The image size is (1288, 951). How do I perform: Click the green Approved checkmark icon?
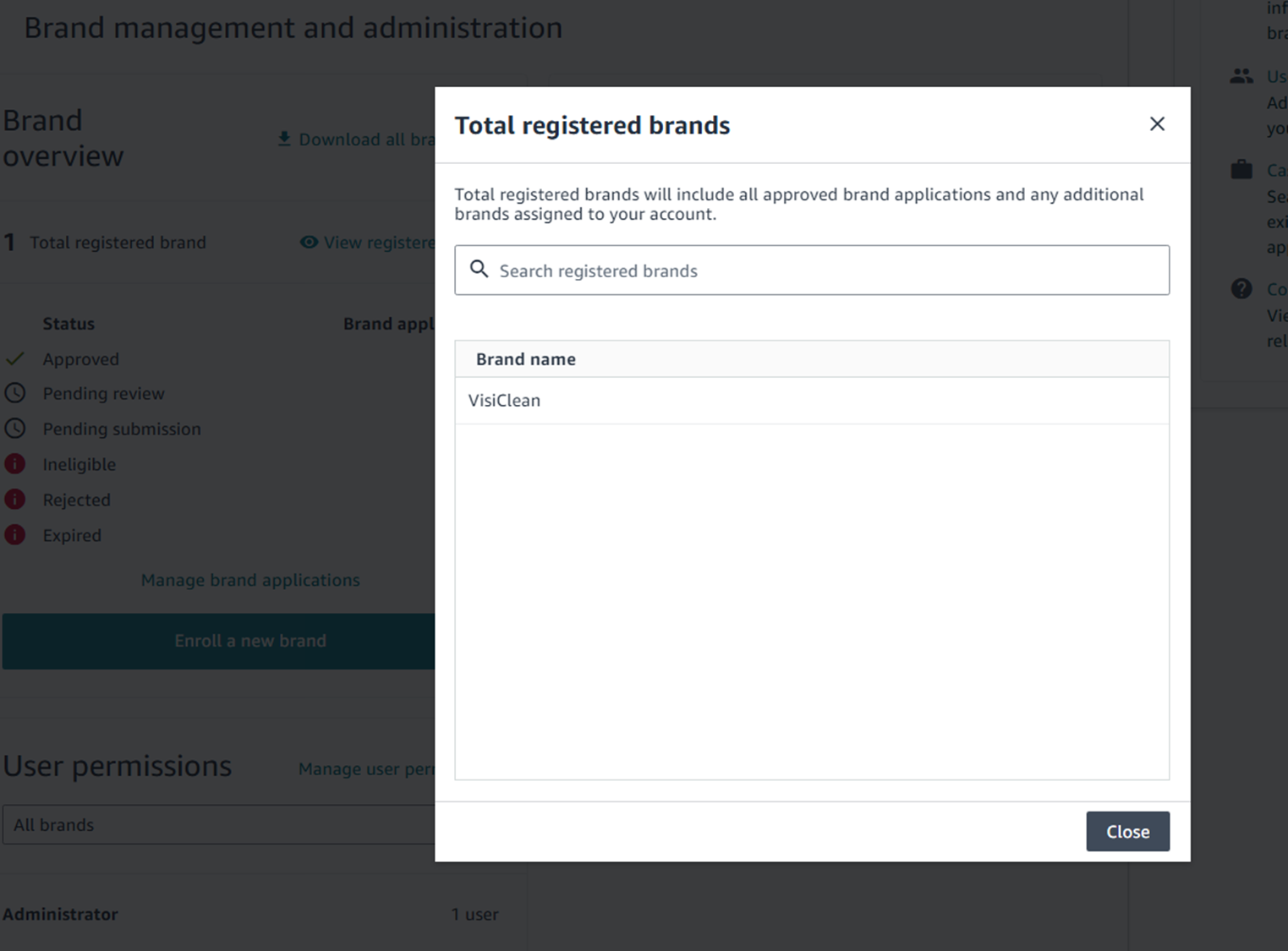(x=15, y=358)
